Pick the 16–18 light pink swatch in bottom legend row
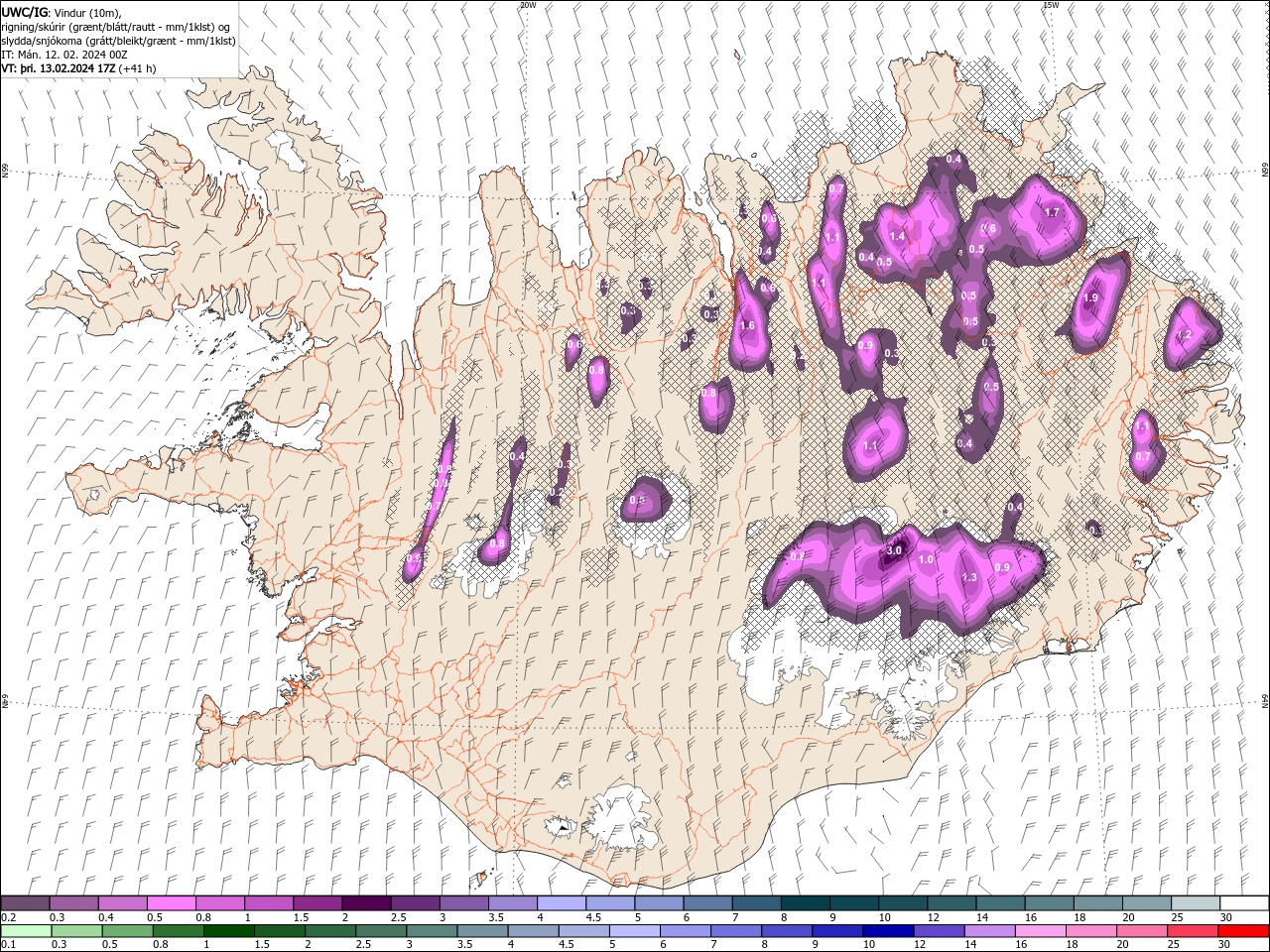The height and width of the screenshot is (952, 1270). pos(1039,931)
